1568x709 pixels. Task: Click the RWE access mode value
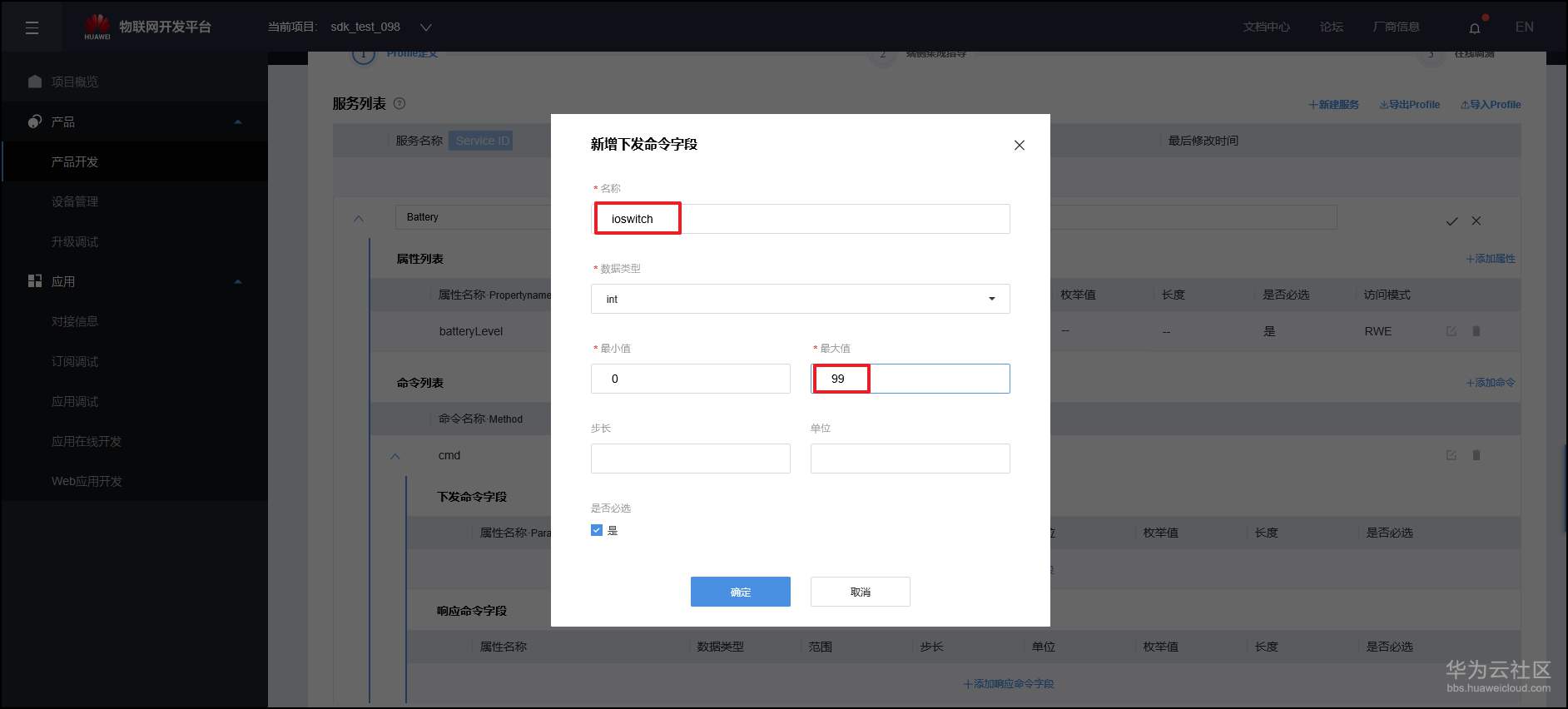1377,331
